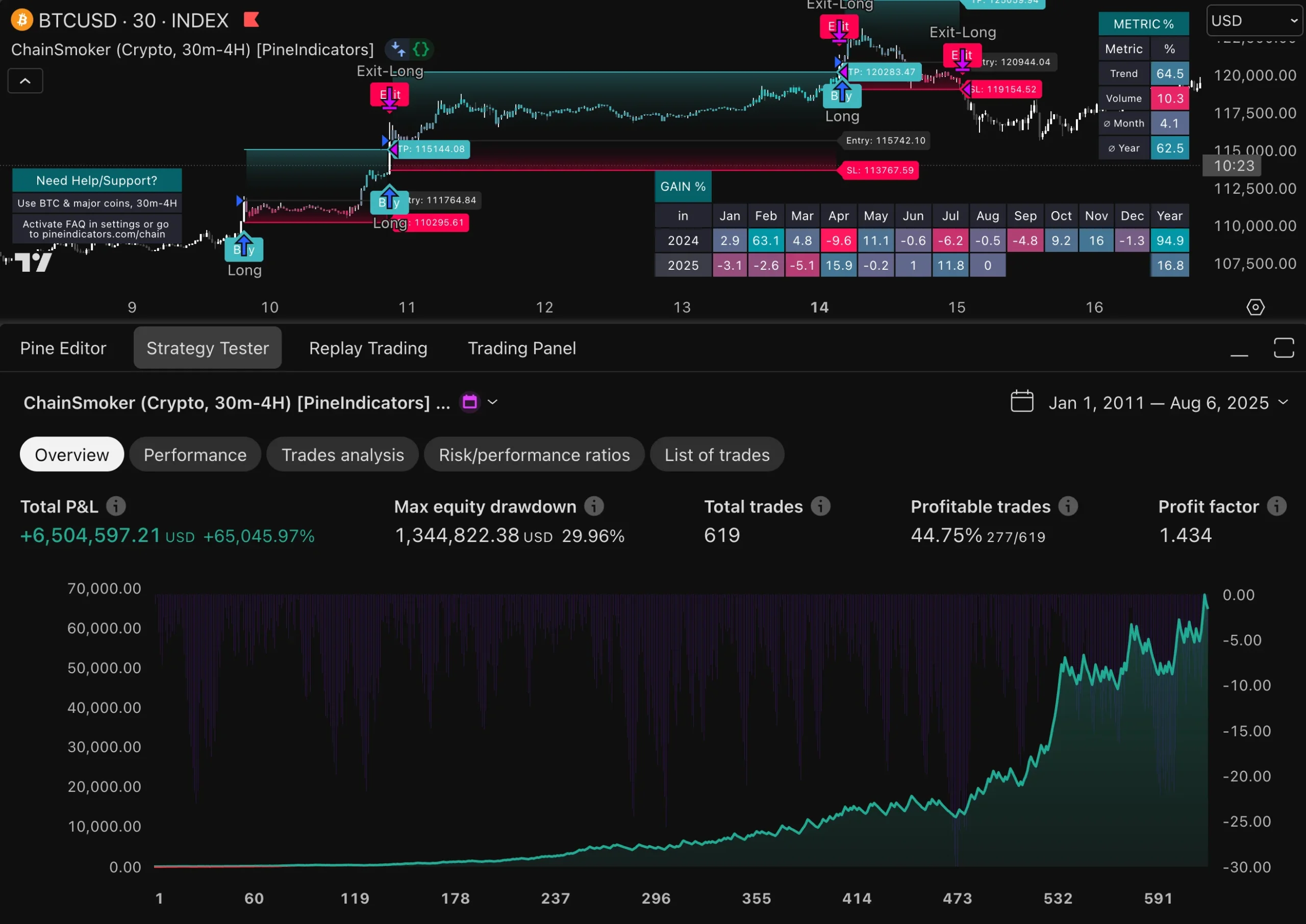Click the SL: 113767.59 label
The width and height of the screenshot is (1306, 924).
[x=880, y=170]
